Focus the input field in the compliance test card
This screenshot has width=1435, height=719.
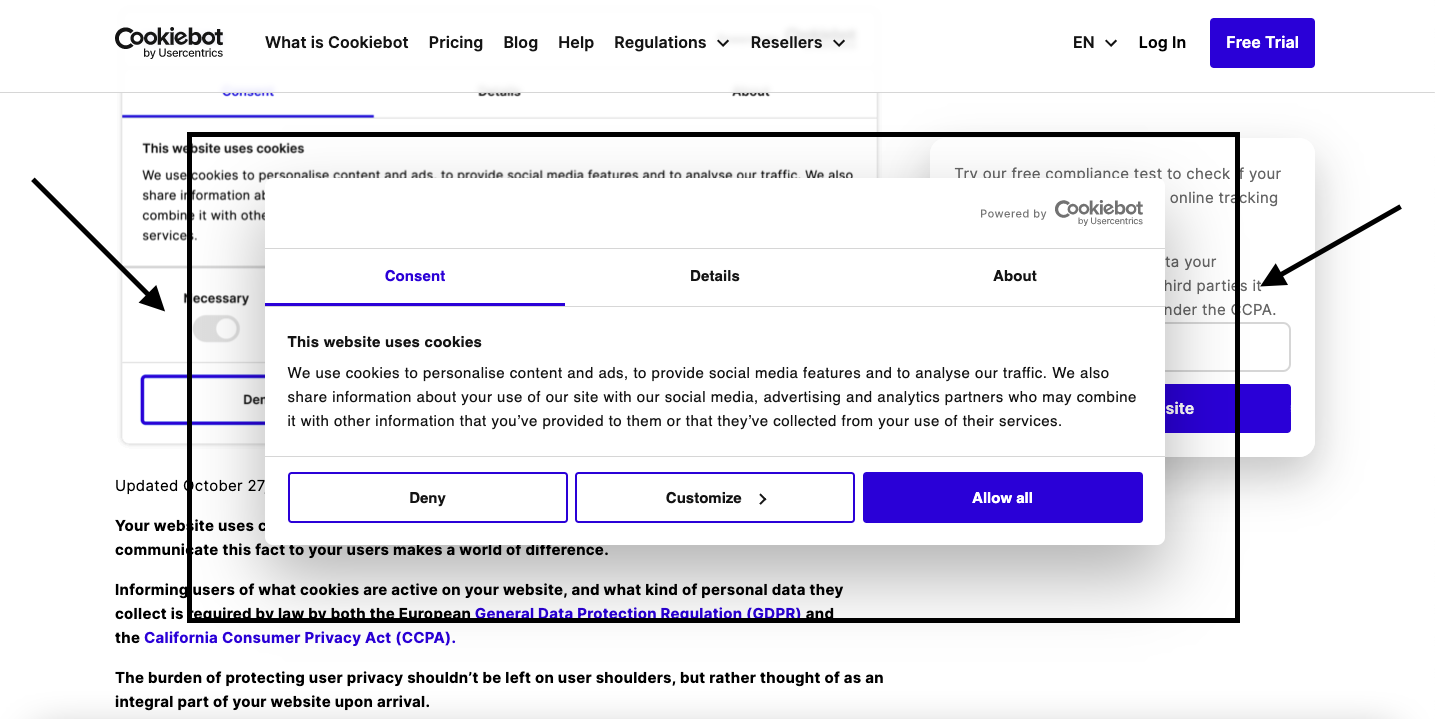(x=1226, y=347)
